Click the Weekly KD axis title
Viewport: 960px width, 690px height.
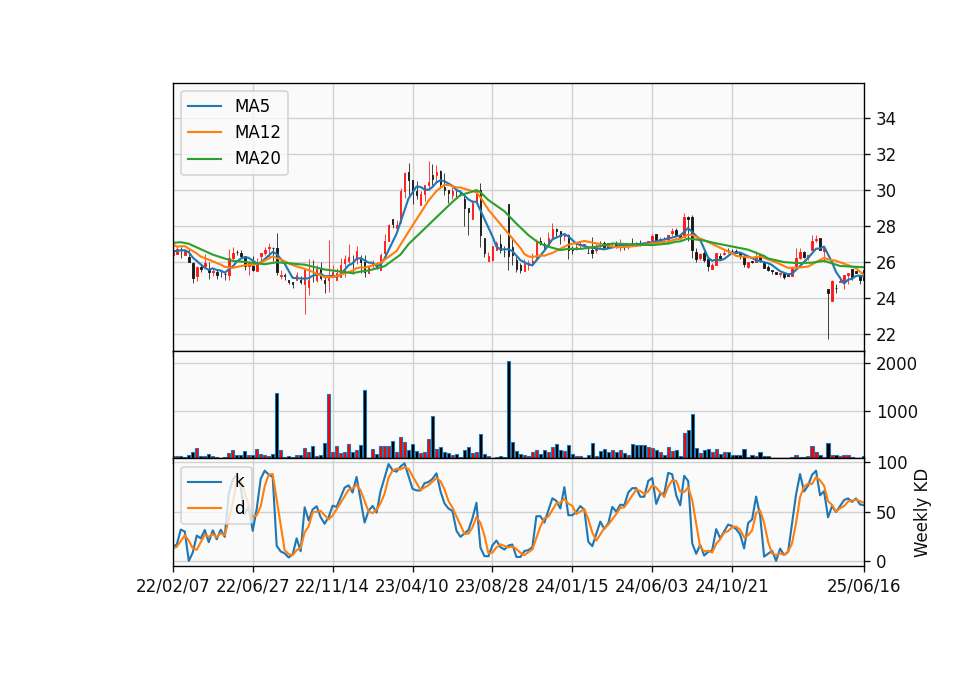pyautogui.click(x=921, y=513)
